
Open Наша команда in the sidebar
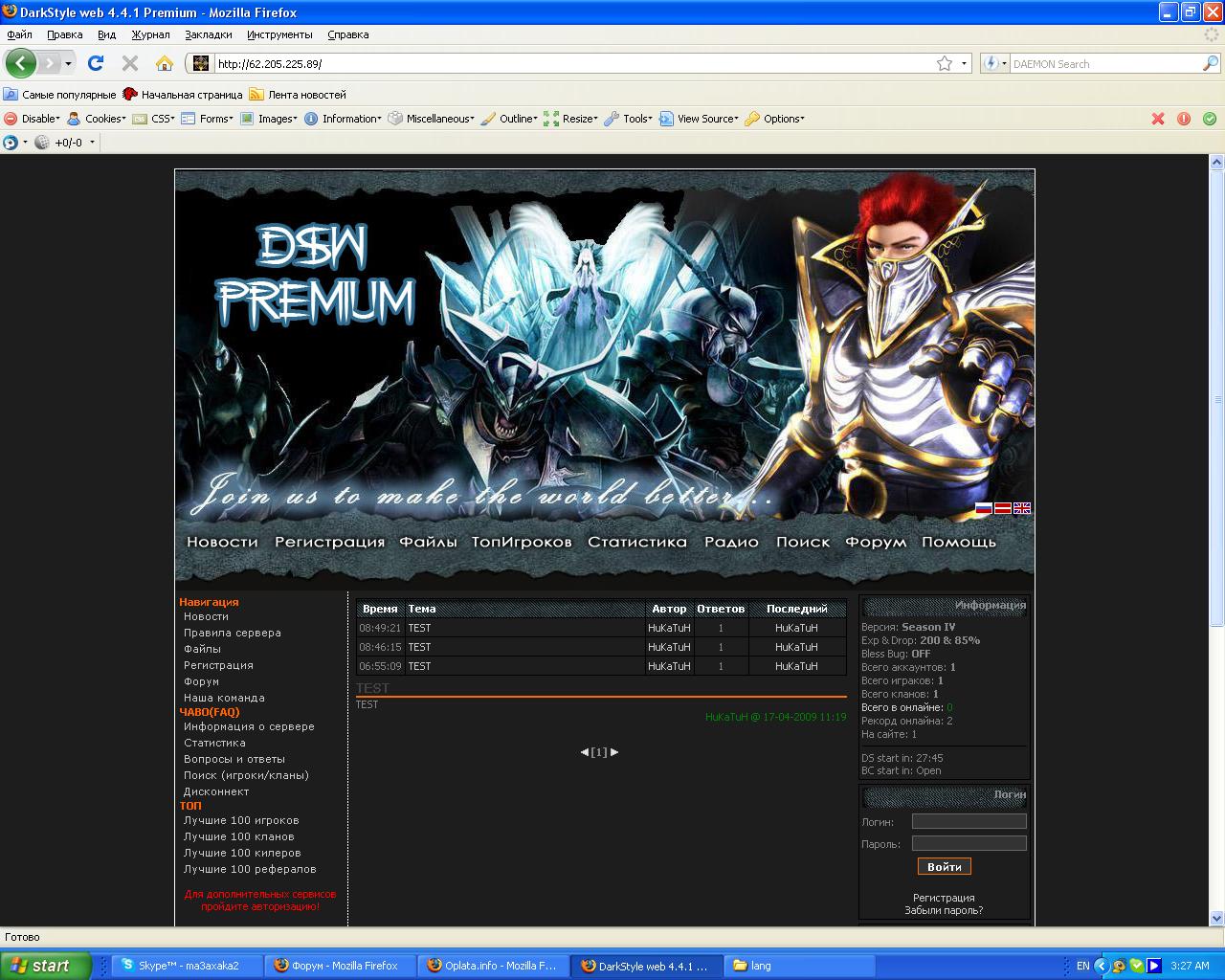coord(224,699)
